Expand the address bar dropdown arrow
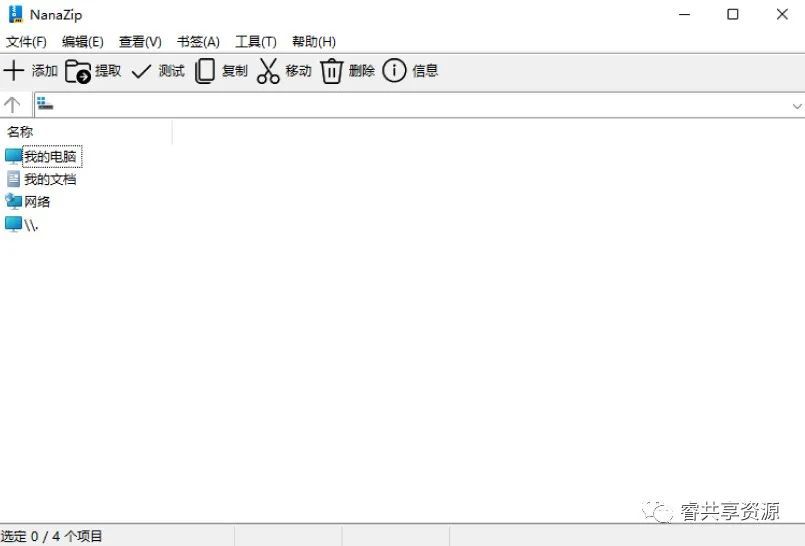805x546 pixels. (796, 105)
